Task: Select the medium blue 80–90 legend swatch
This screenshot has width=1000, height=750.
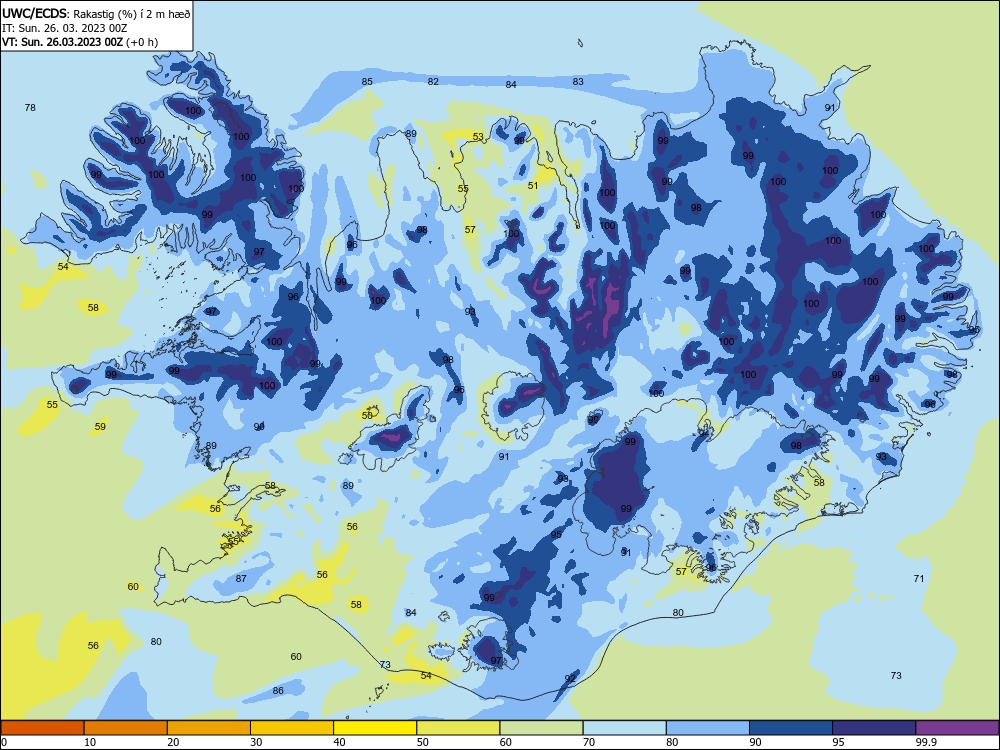Action: tap(708, 728)
